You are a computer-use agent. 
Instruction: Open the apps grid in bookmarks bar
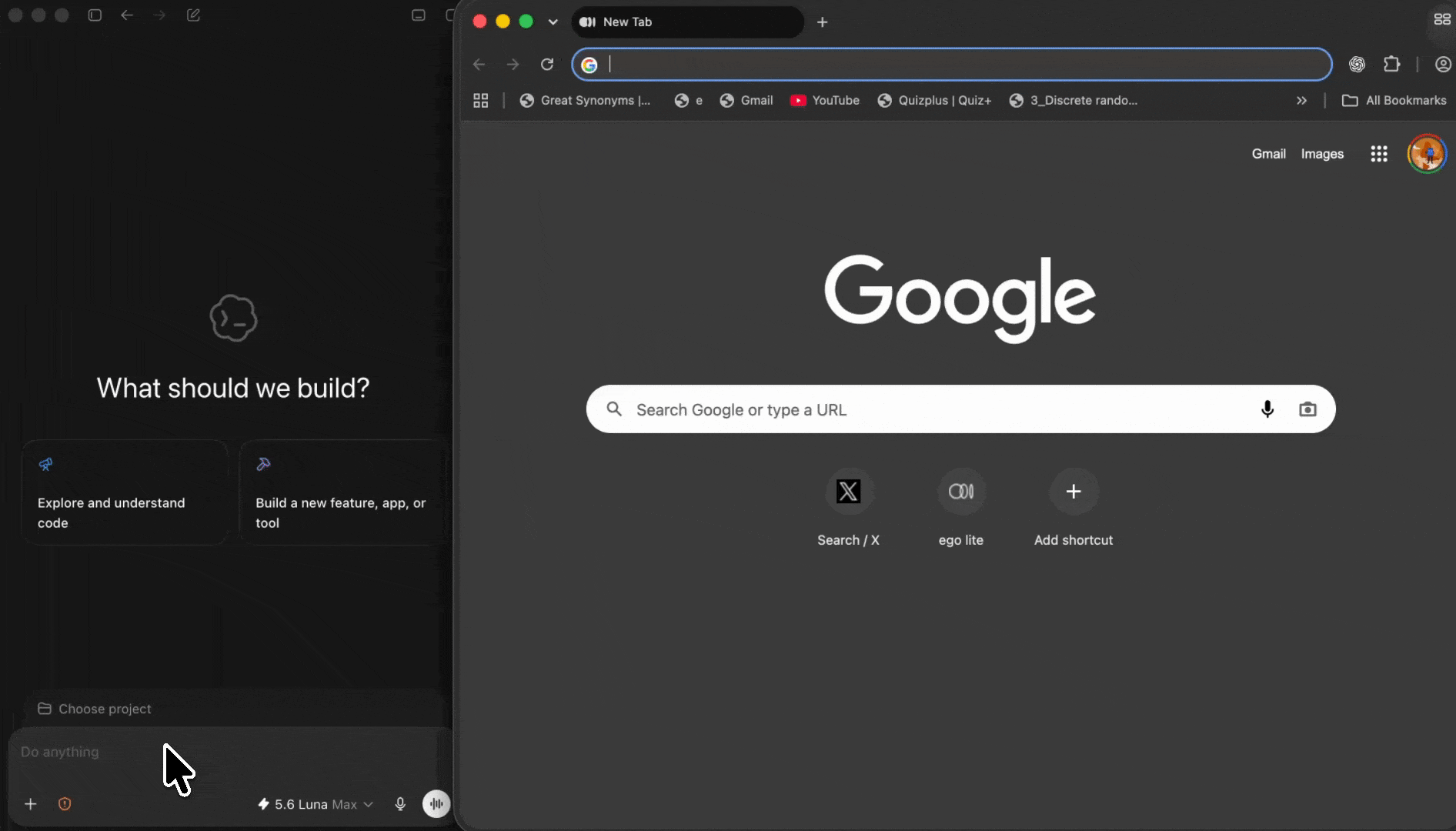481,101
